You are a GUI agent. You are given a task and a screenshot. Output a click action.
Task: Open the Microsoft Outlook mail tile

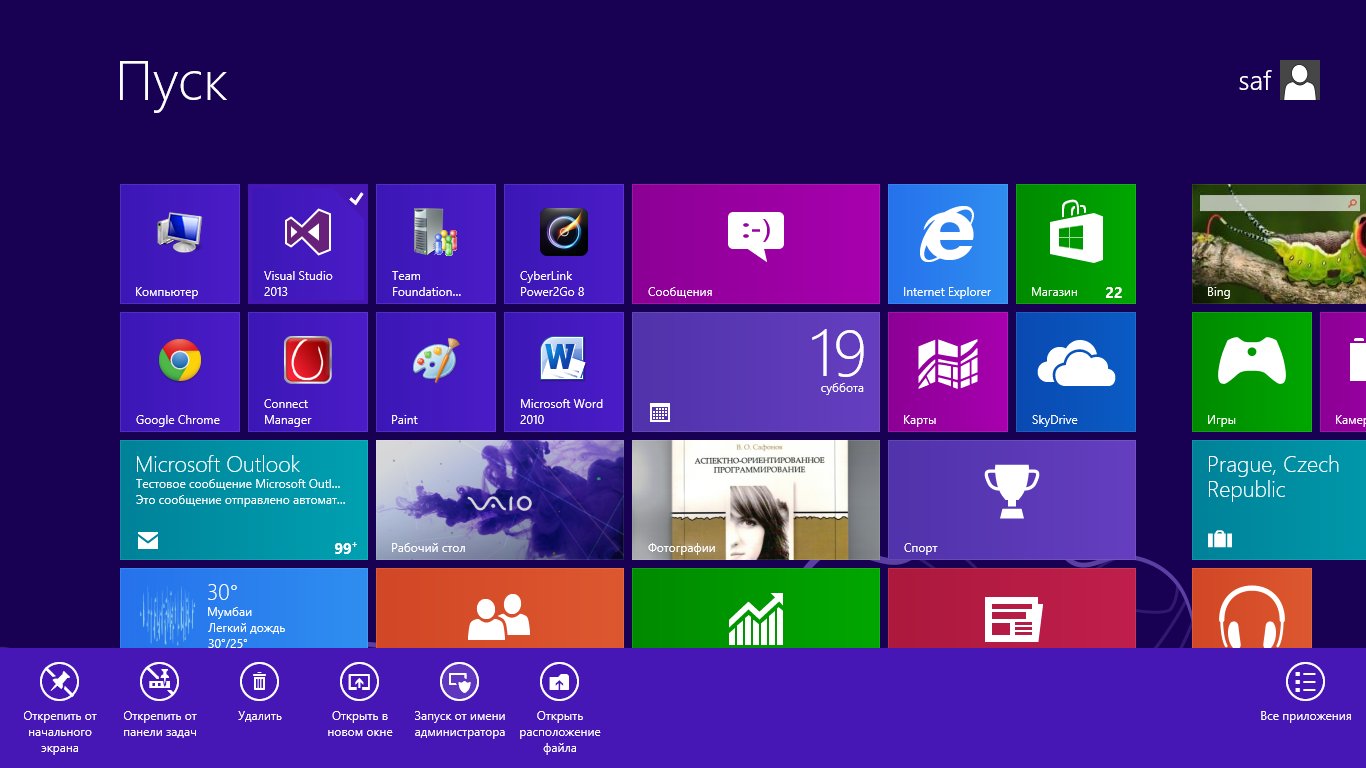coord(244,500)
